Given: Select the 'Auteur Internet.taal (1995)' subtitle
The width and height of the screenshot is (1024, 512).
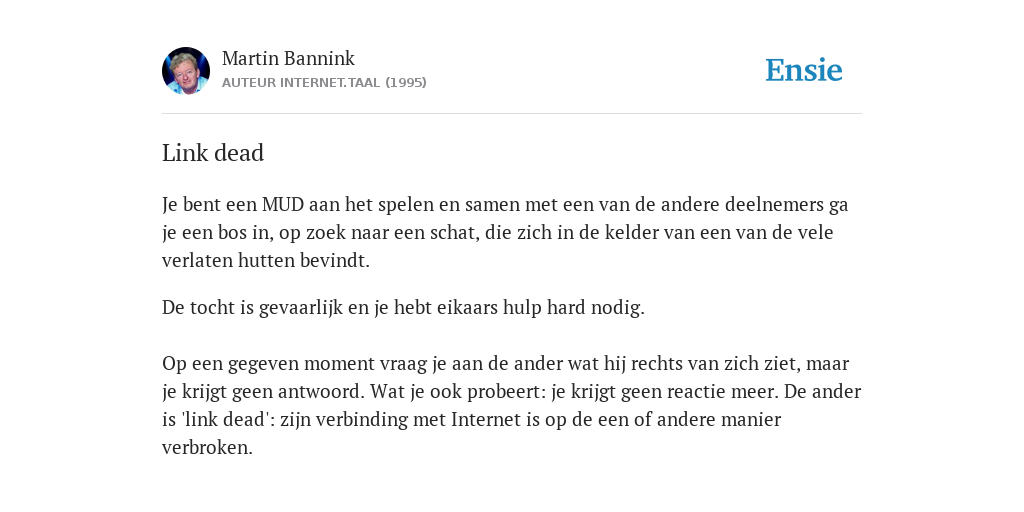Looking at the screenshot, I should point(324,82).
